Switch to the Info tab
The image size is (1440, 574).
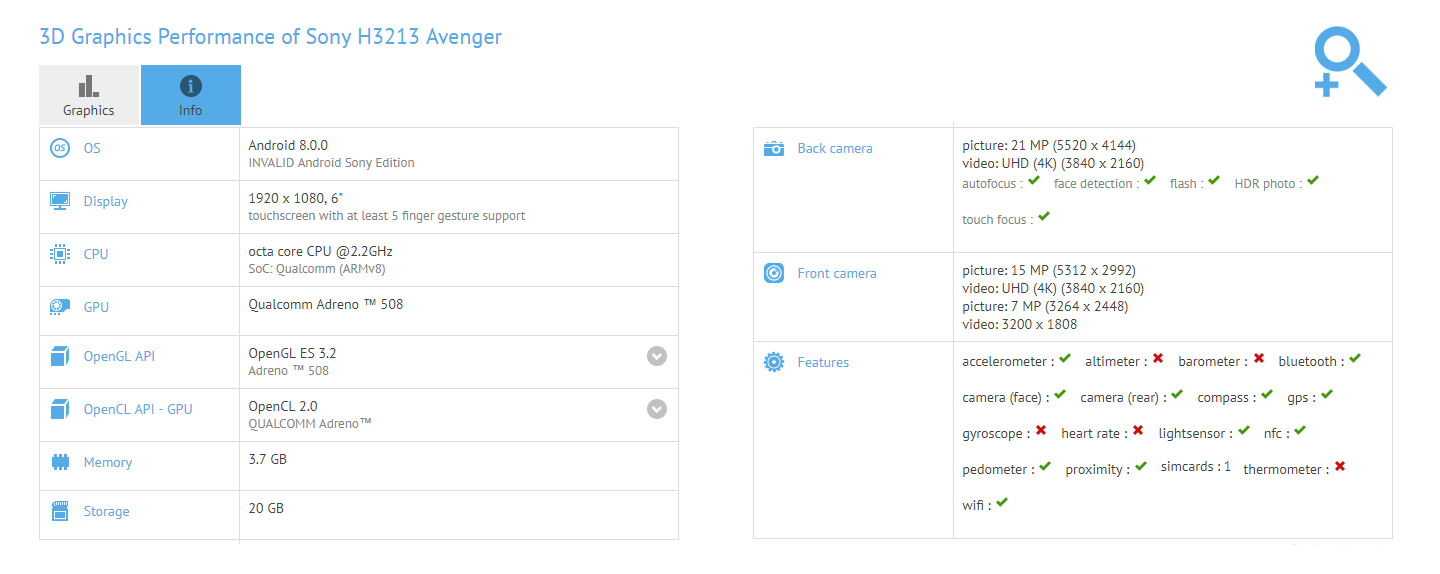click(190, 95)
